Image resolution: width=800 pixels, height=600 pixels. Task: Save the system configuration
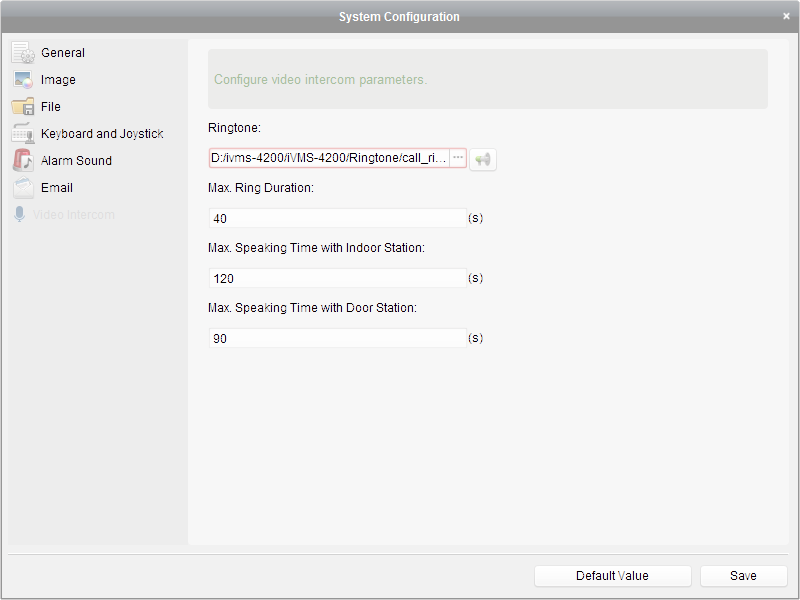pos(743,576)
